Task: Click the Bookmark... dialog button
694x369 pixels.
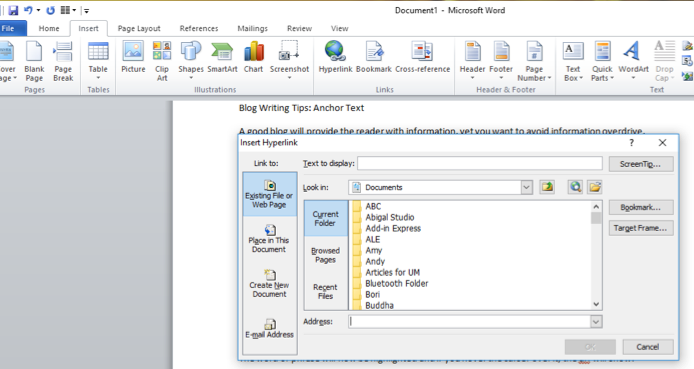Action: pyautogui.click(x=641, y=207)
